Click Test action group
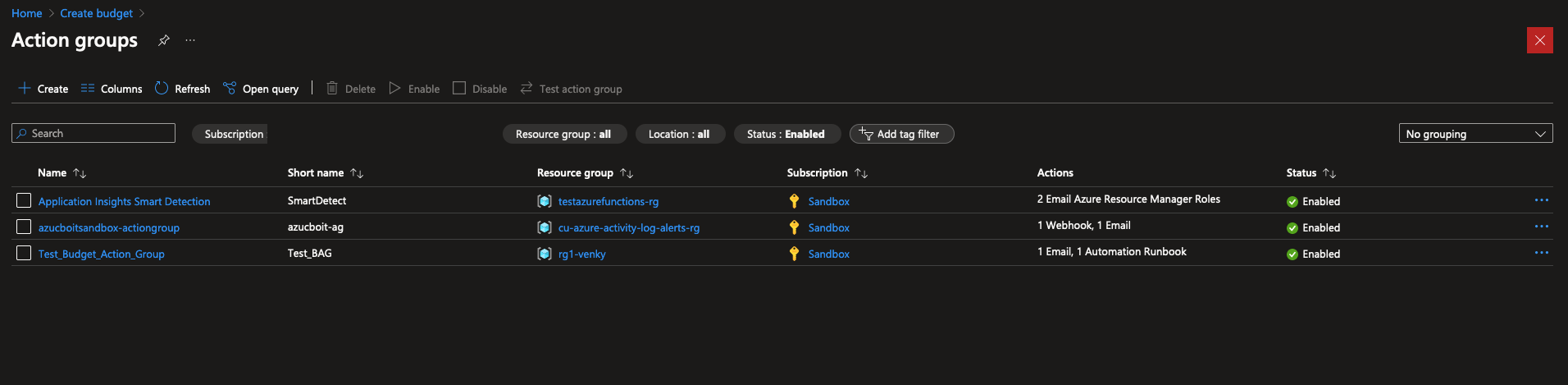This screenshot has height=385, width=1568. tap(571, 89)
